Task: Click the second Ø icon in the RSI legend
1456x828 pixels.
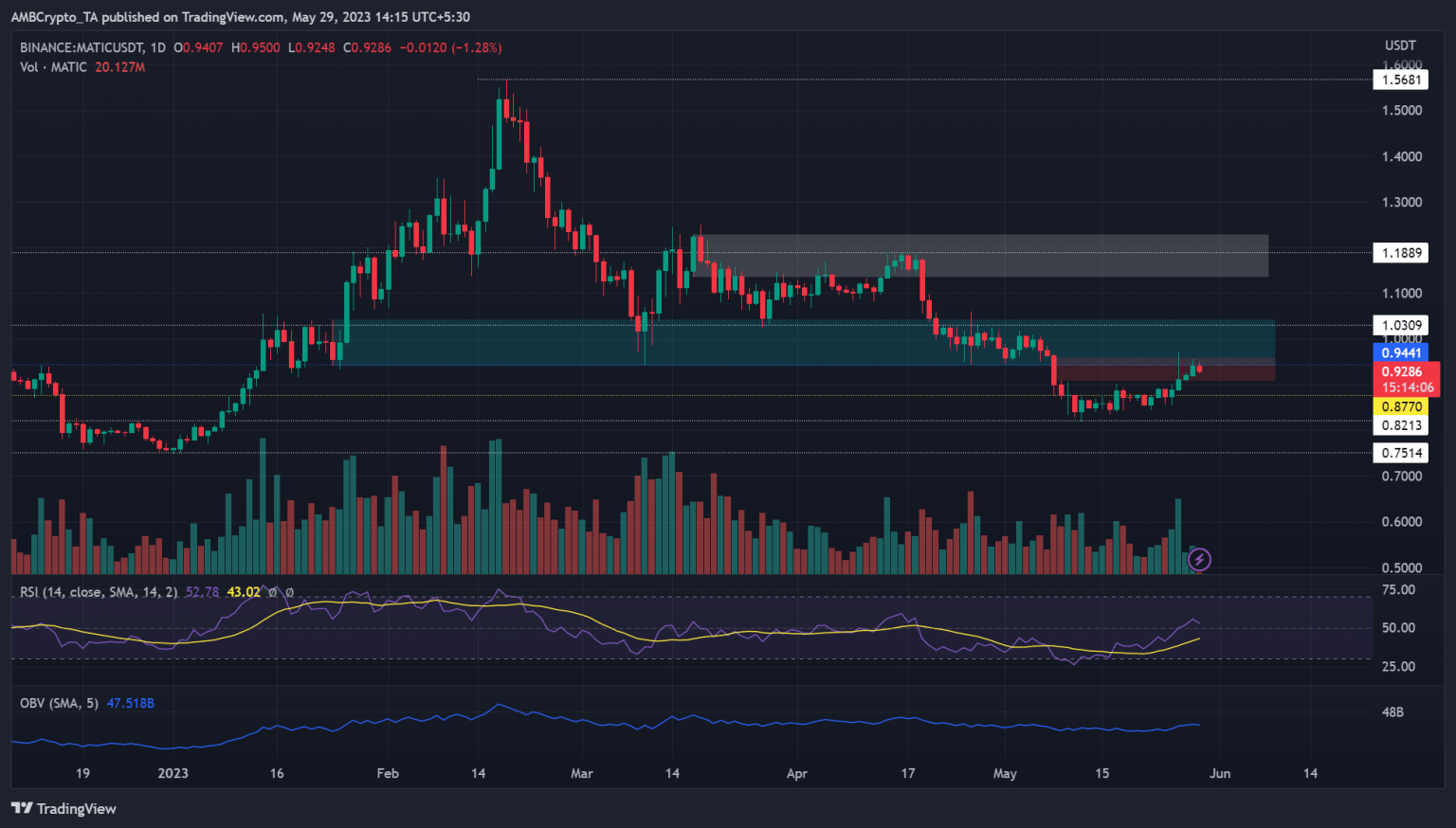Action: point(290,591)
